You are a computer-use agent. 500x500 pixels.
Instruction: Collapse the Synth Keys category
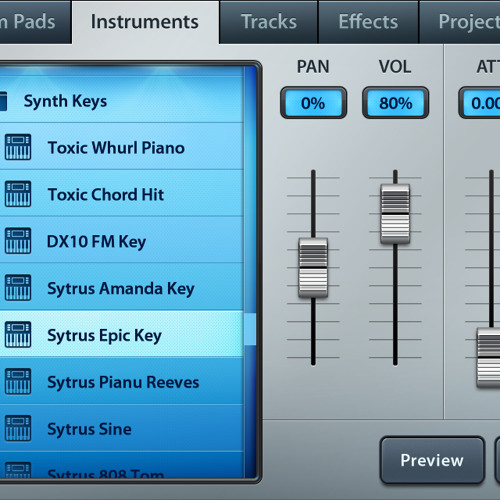coord(122,101)
